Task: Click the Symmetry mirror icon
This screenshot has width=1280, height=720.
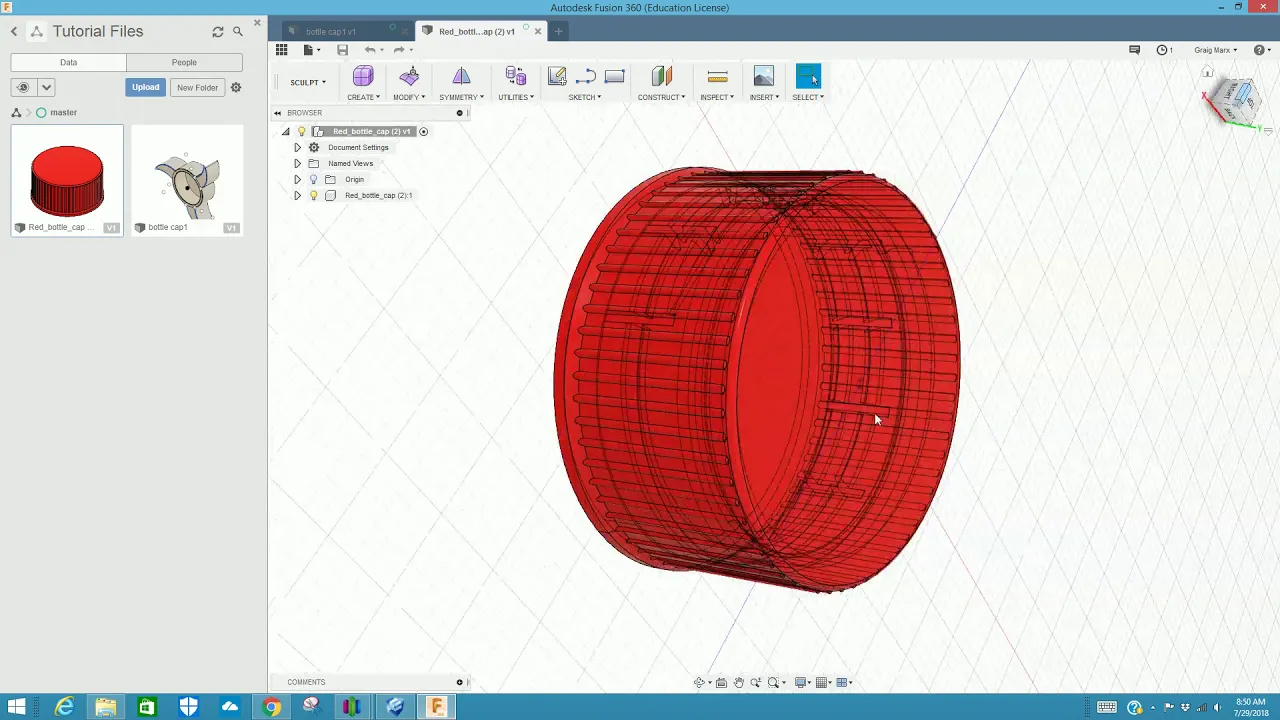Action: [x=461, y=77]
